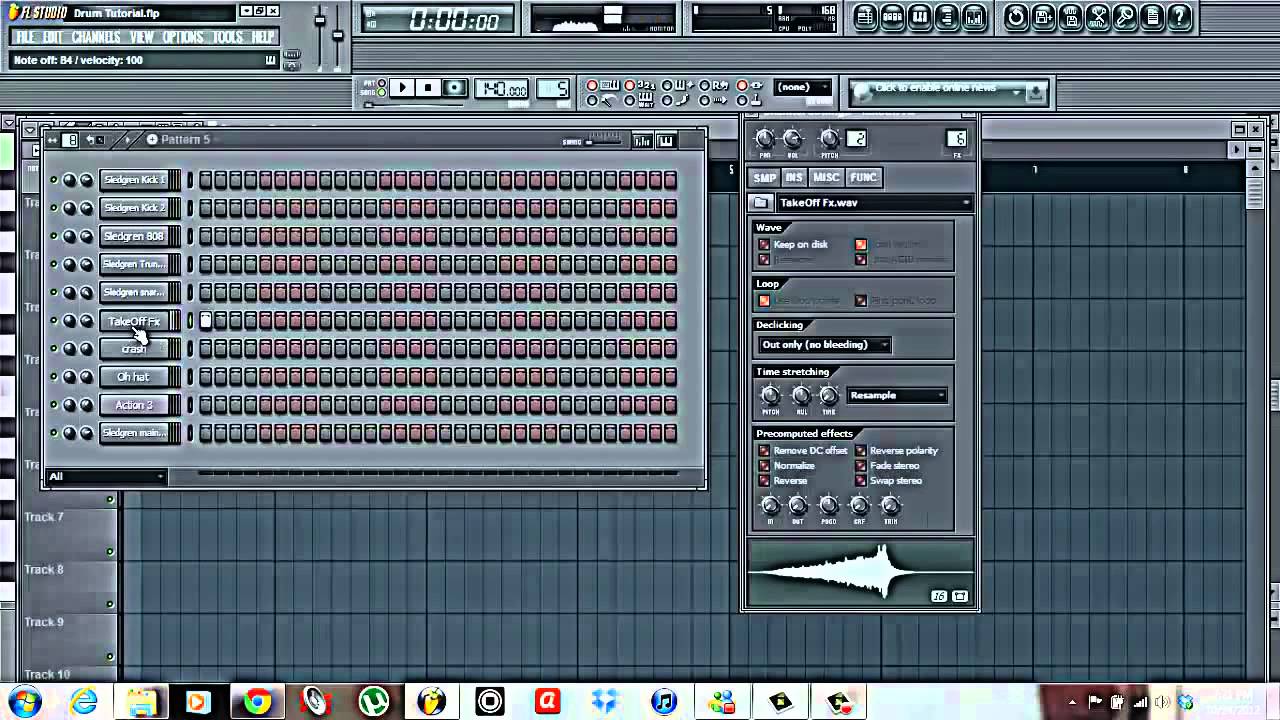This screenshot has height=720, width=1280.
Task: Open the Mixer view icon
Action: (x=973, y=16)
